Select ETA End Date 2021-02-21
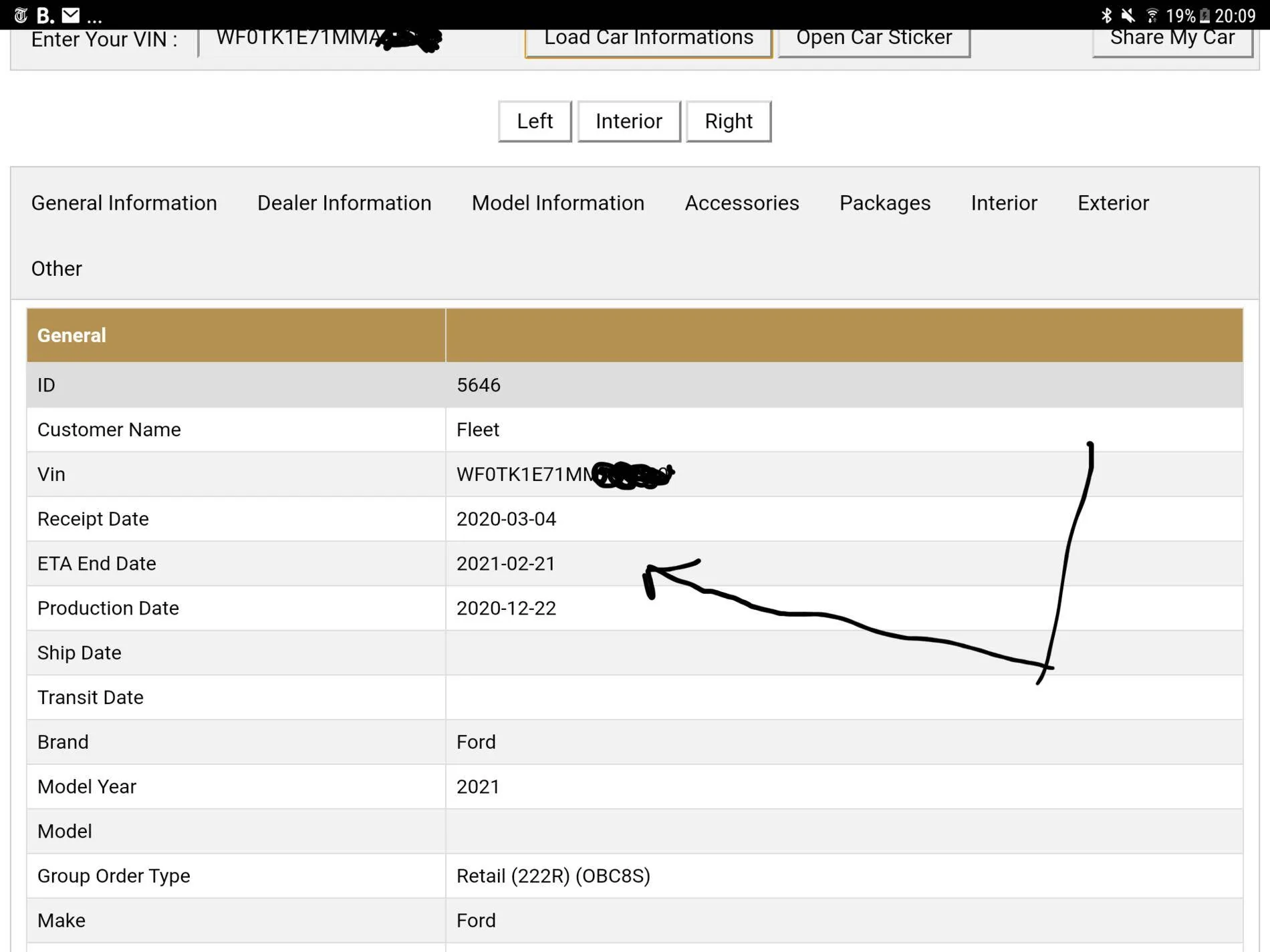Screen dimensions: 1270x952 [506, 564]
